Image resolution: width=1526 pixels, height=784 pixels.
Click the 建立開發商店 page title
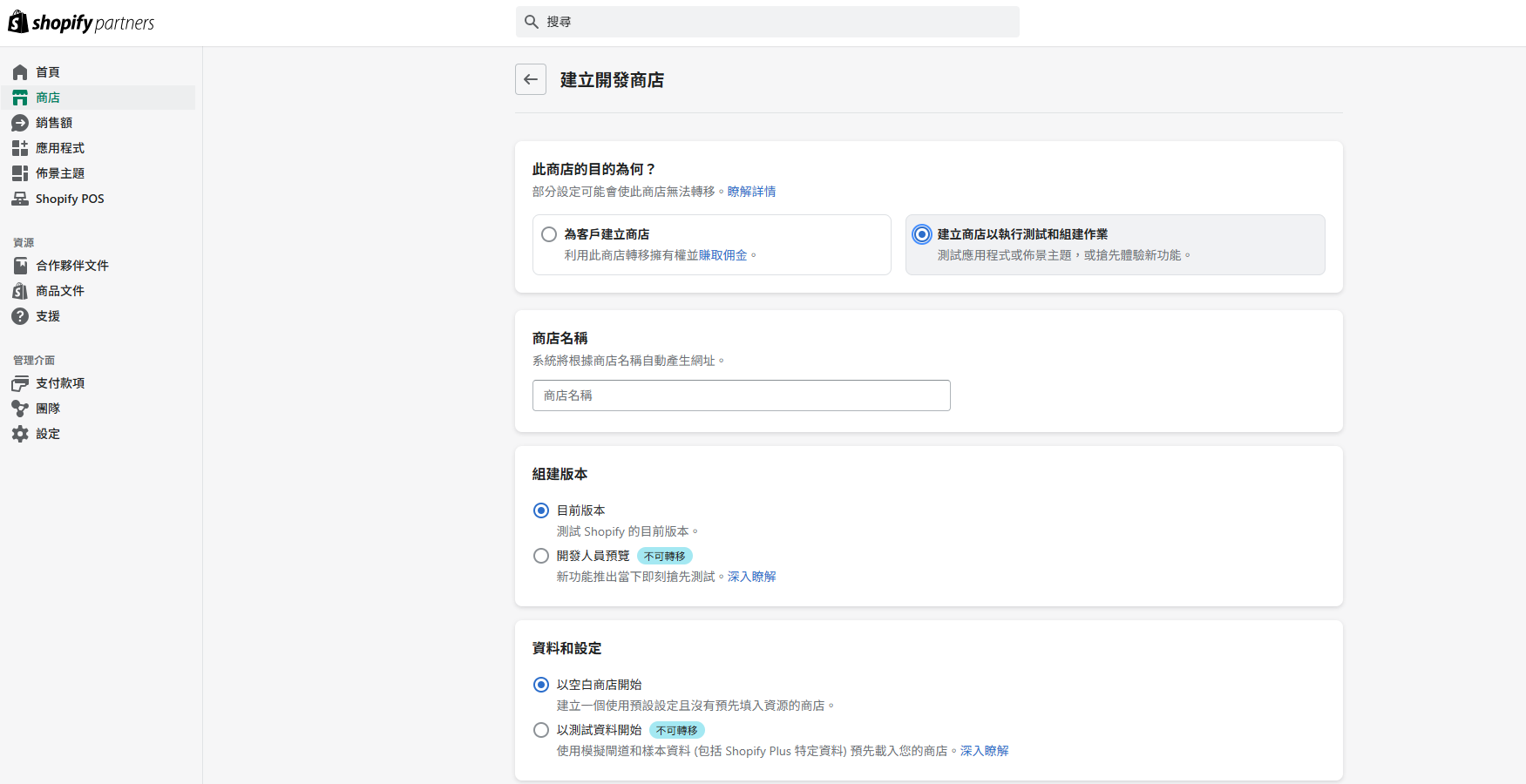click(612, 80)
